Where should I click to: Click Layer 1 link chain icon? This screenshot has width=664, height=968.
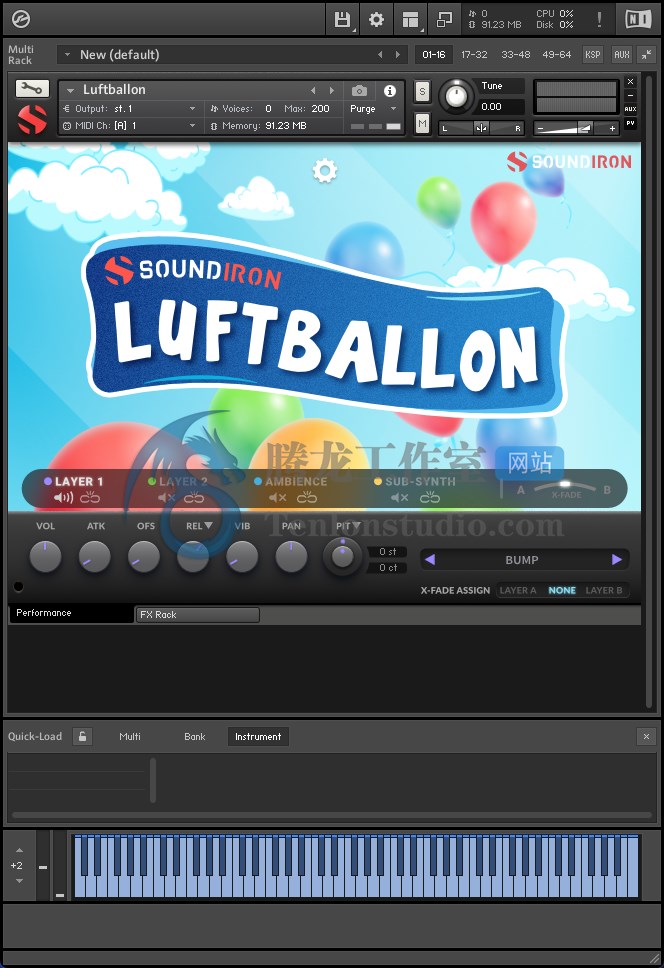pos(89,497)
